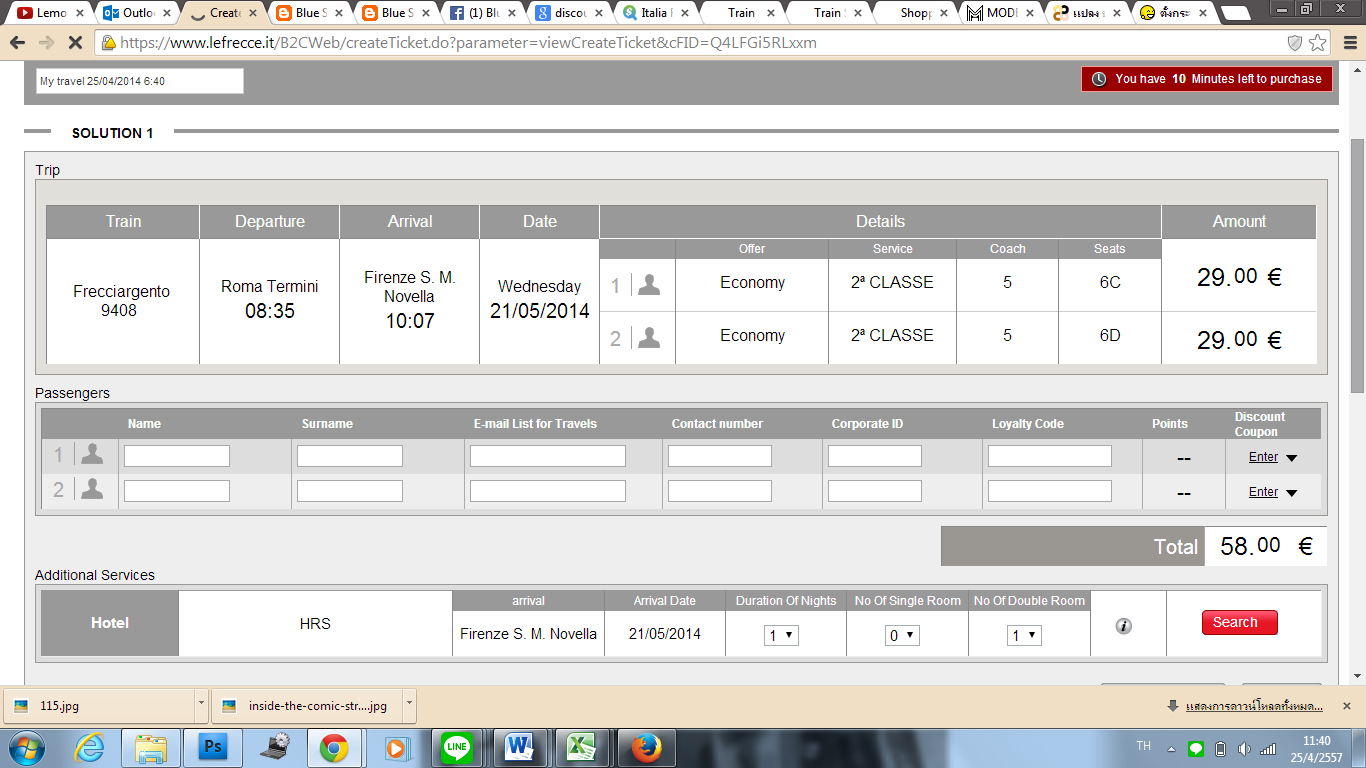The height and width of the screenshot is (768, 1366).
Task: Click Name field for passenger 1
Action: pyautogui.click(x=177, y=456)
